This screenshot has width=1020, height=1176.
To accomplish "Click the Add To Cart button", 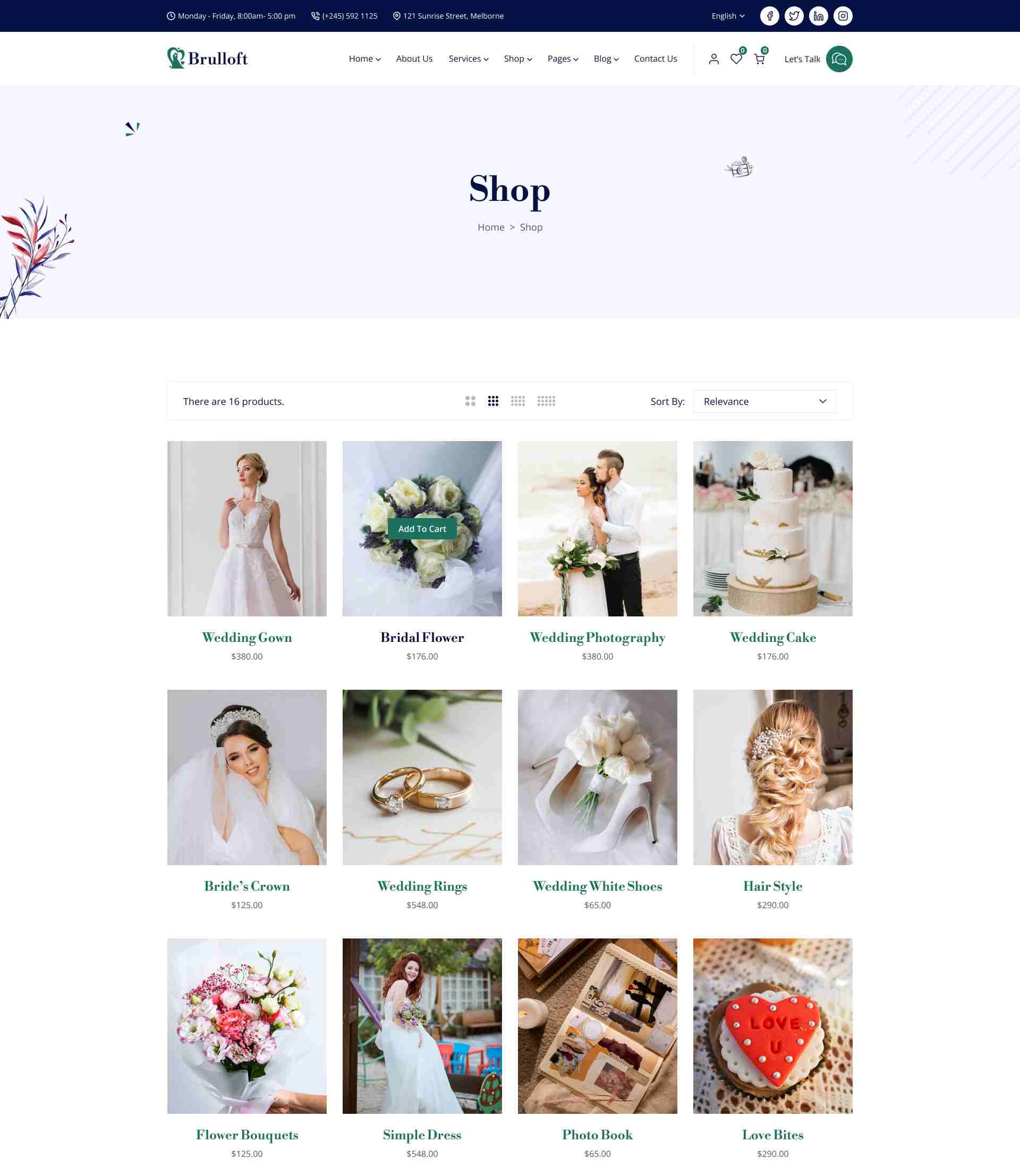I will [x=422, y=529].
